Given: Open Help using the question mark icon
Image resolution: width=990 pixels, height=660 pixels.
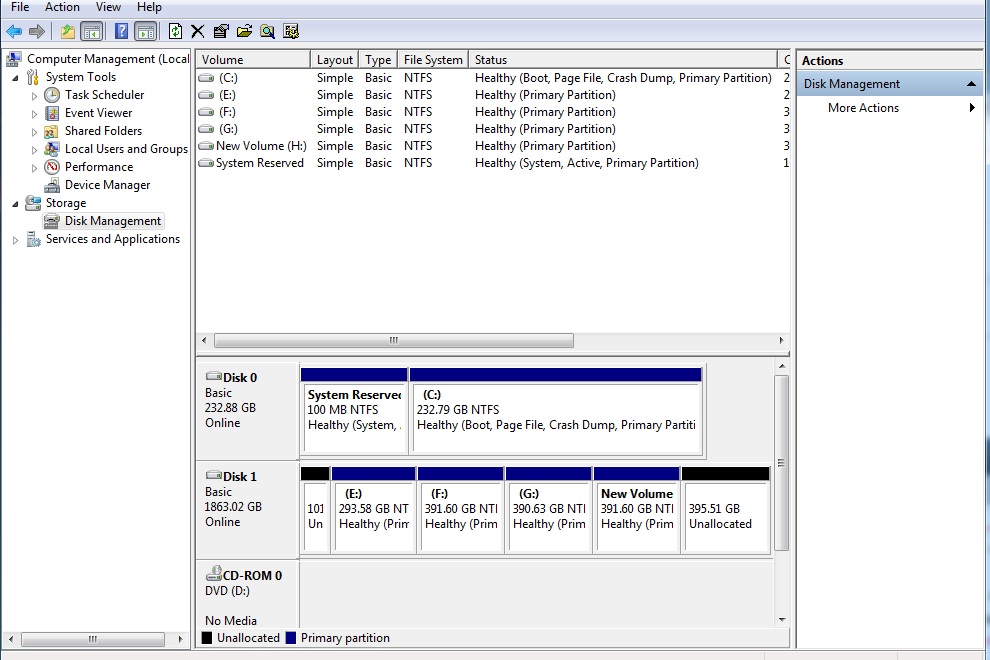Looking at the screenshot, I should click(x=121, y=31).
